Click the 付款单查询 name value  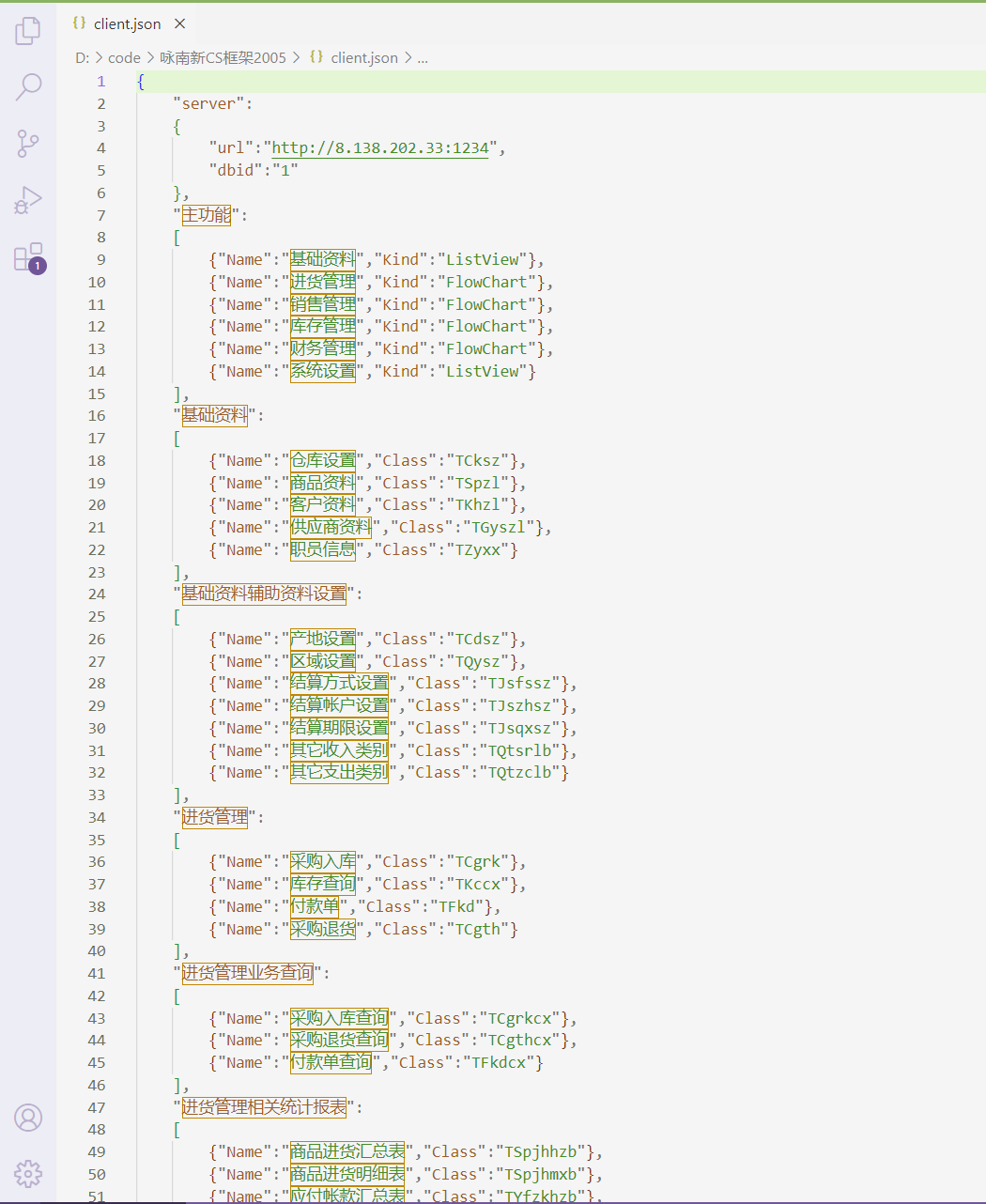[331, 1062]
